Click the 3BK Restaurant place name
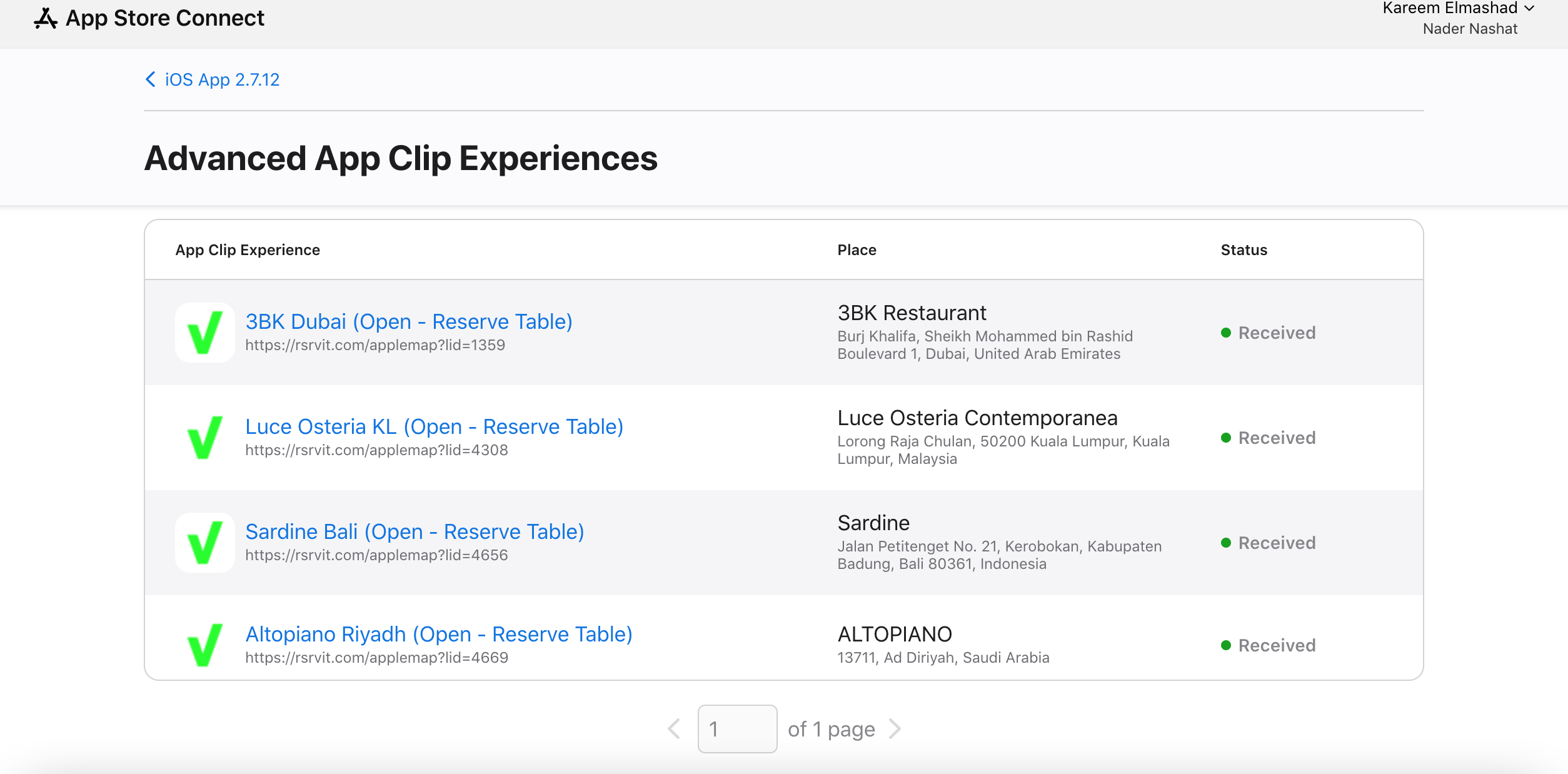Viewport: 1568px width, 774px height. tap(912, 313)
